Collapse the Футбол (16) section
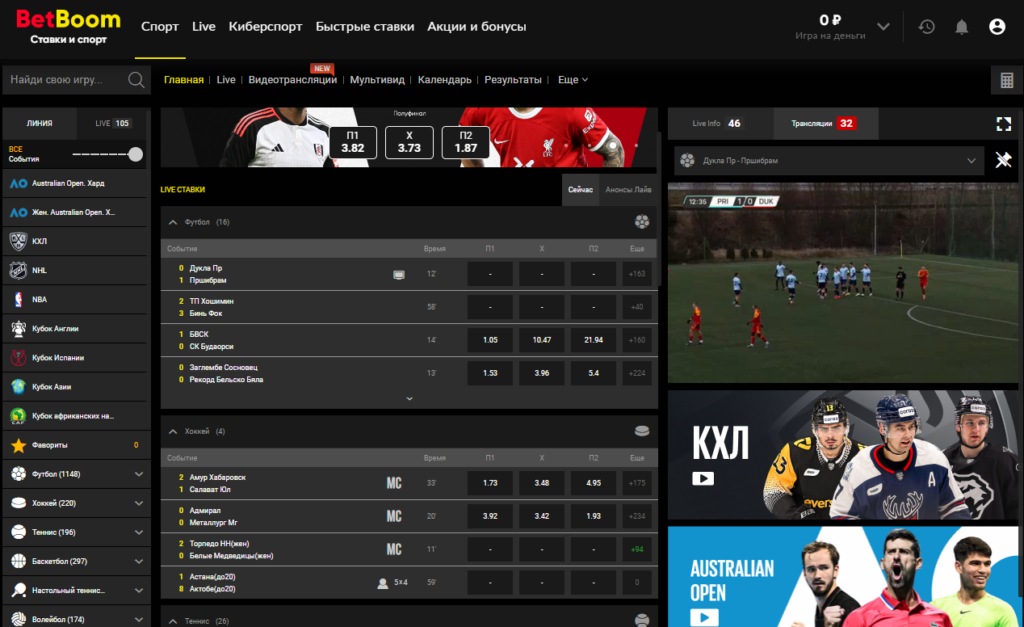Viewport: 1024px width, 627px height. point(172,222)
